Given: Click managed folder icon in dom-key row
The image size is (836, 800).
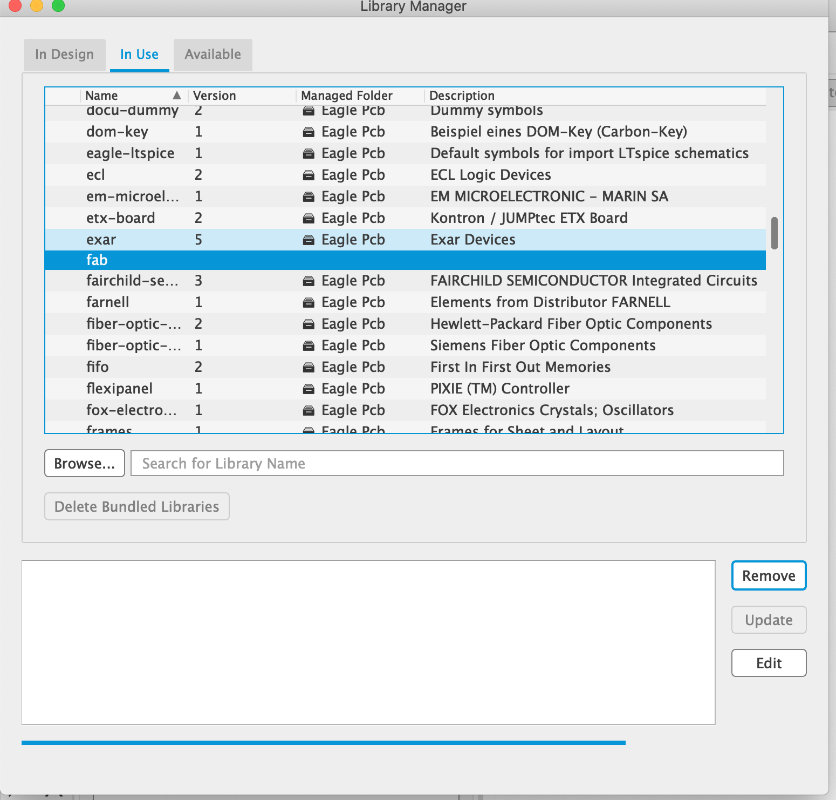Looking at the screenshot, I should pyautogui.click(x=308, y=132).
